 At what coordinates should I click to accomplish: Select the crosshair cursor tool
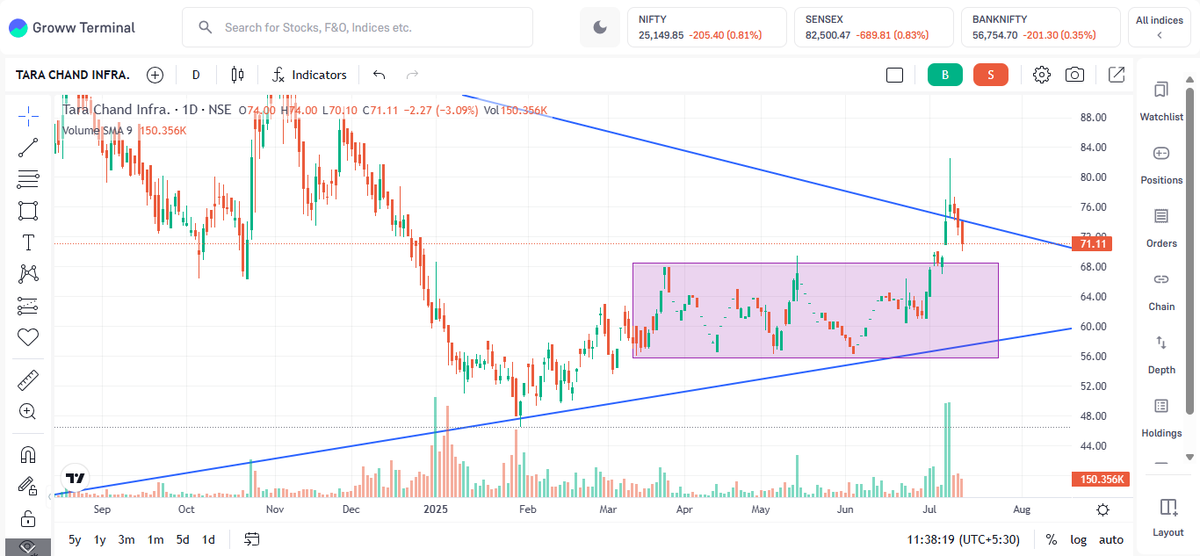point(28,115)
